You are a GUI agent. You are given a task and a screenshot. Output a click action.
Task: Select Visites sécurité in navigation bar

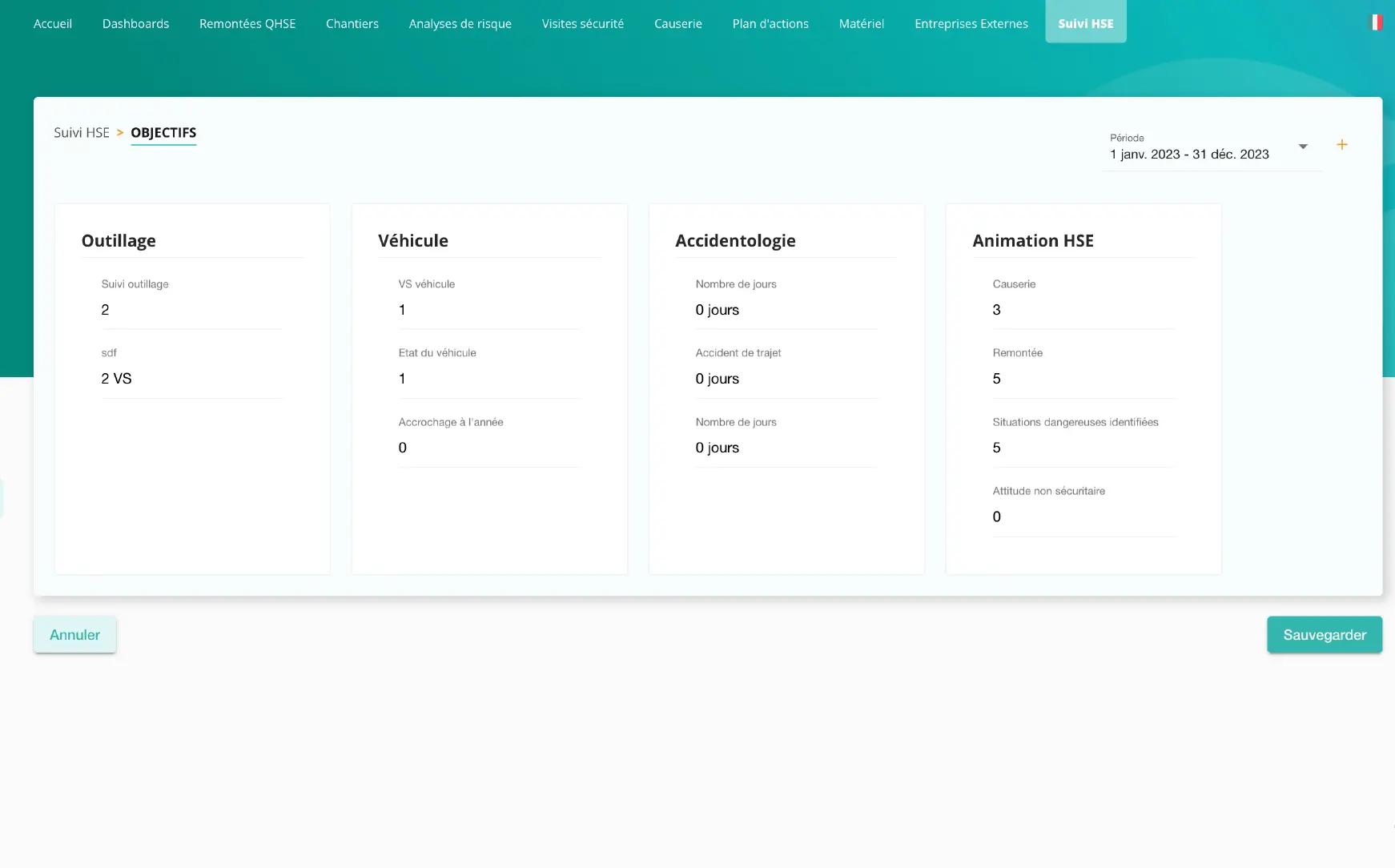pos(582,23)
